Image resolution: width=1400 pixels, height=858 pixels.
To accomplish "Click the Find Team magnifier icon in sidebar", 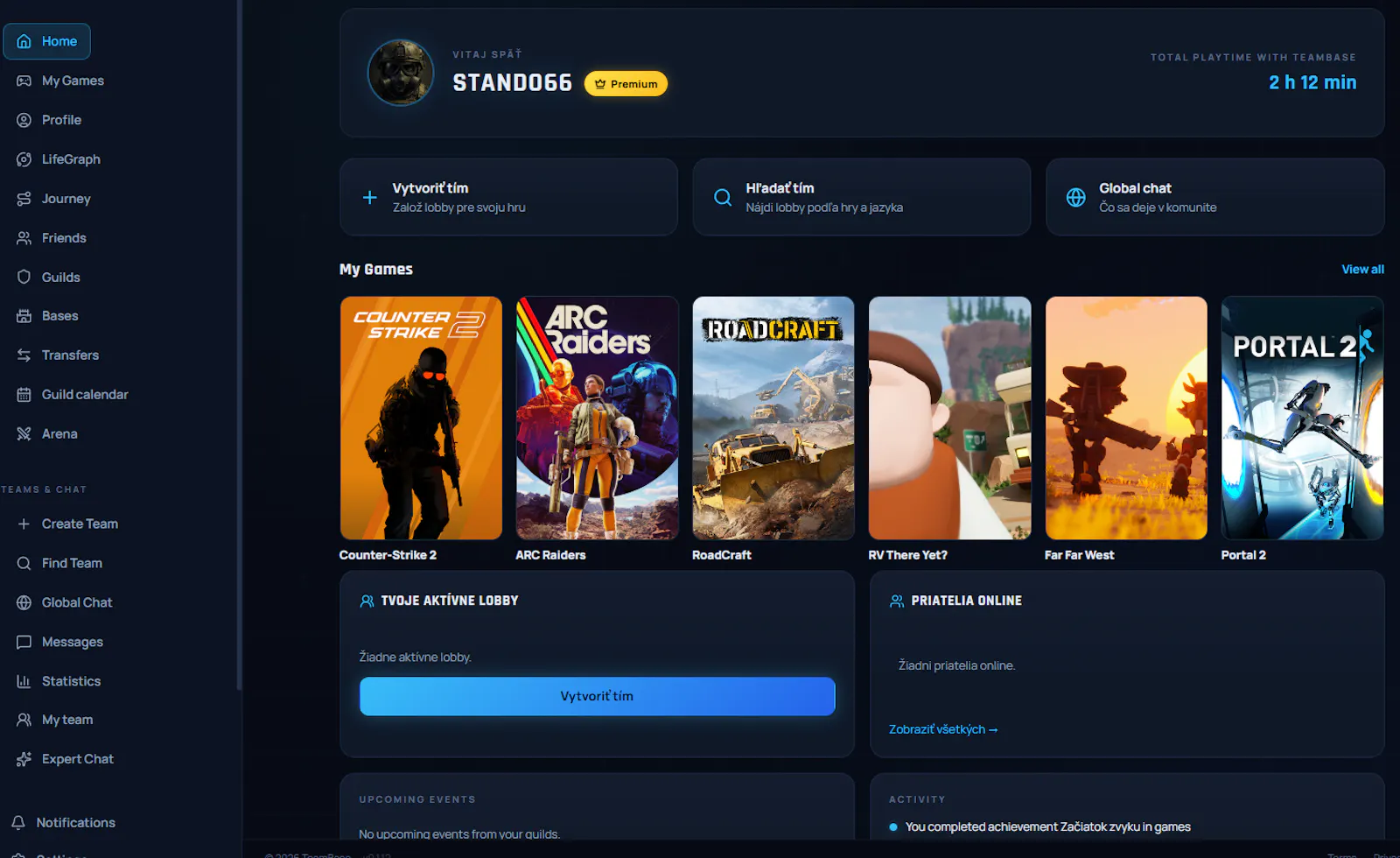I will tap(24, 563).
